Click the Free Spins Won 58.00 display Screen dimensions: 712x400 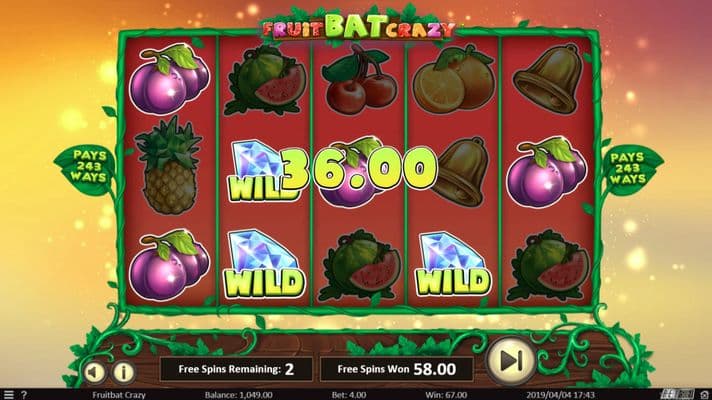[x=396, y=369]
